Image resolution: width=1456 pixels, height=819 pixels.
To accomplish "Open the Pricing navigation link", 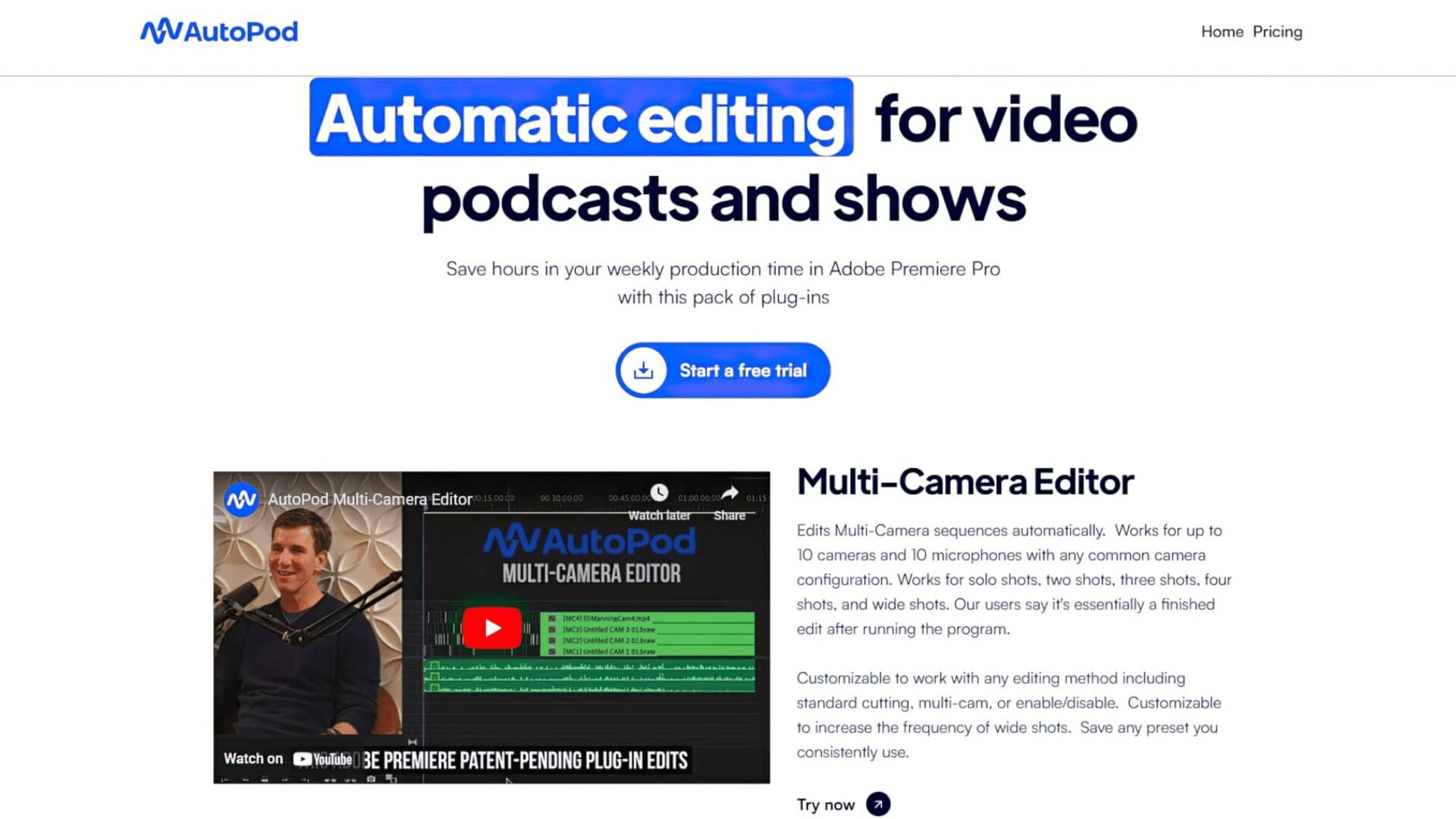I will click(1277, 32).
